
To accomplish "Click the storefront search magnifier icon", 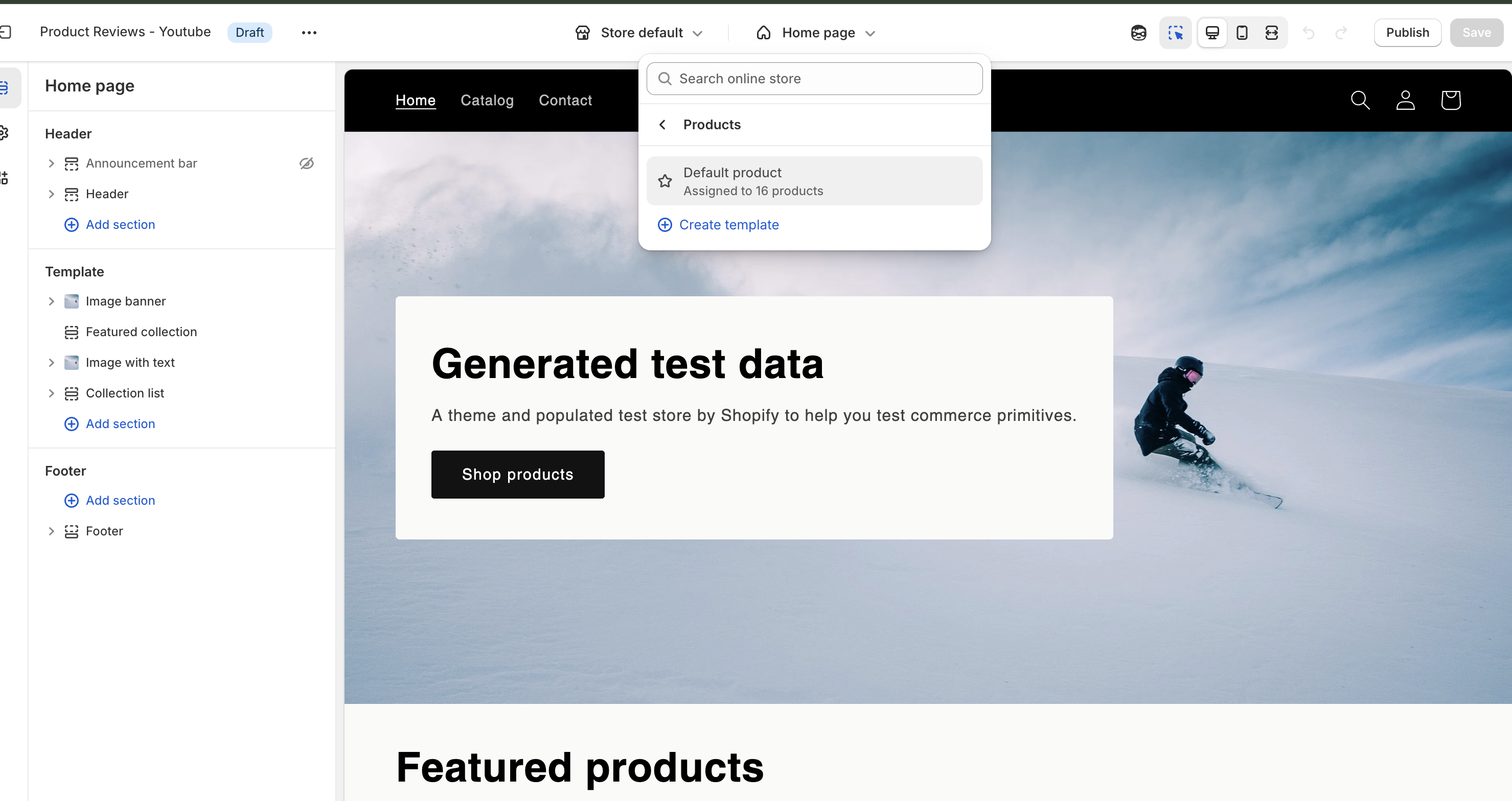I will coord(1360,100).
